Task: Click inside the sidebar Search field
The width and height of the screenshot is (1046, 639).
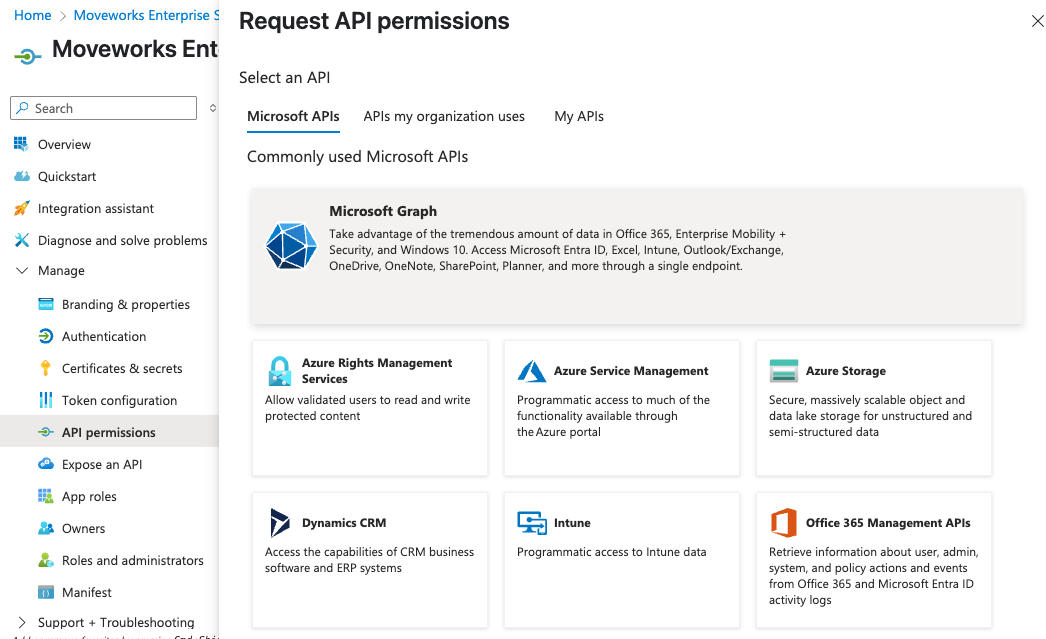Action: tap(103, 108)
